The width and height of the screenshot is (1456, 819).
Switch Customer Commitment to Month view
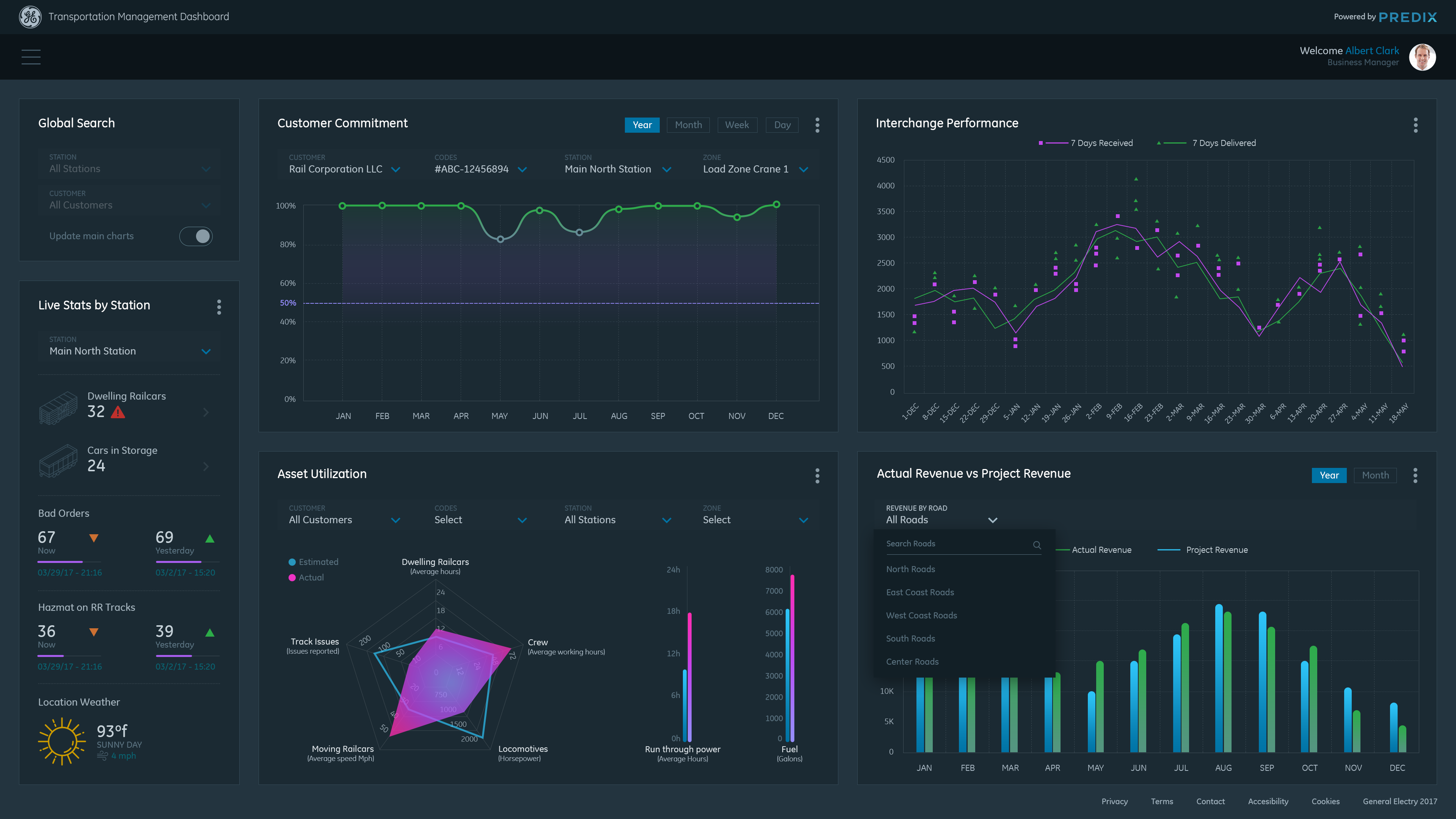coord(688,125)
